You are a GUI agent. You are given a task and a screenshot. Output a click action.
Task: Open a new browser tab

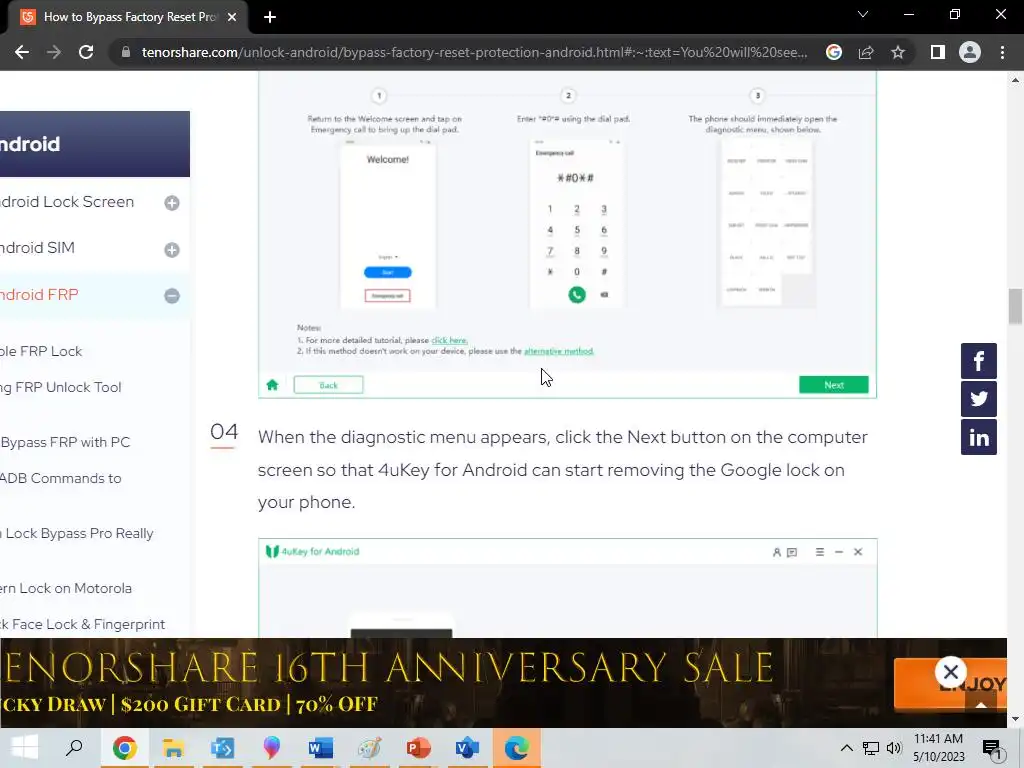click(x=270, y=17)
